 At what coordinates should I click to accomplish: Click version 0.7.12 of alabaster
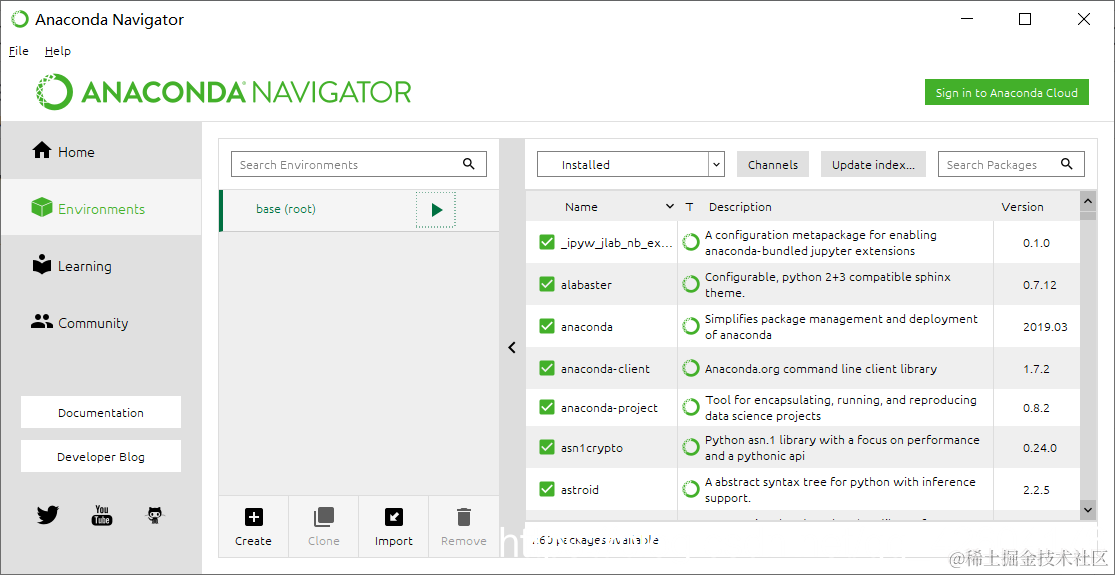click(x=1040, y=285)
